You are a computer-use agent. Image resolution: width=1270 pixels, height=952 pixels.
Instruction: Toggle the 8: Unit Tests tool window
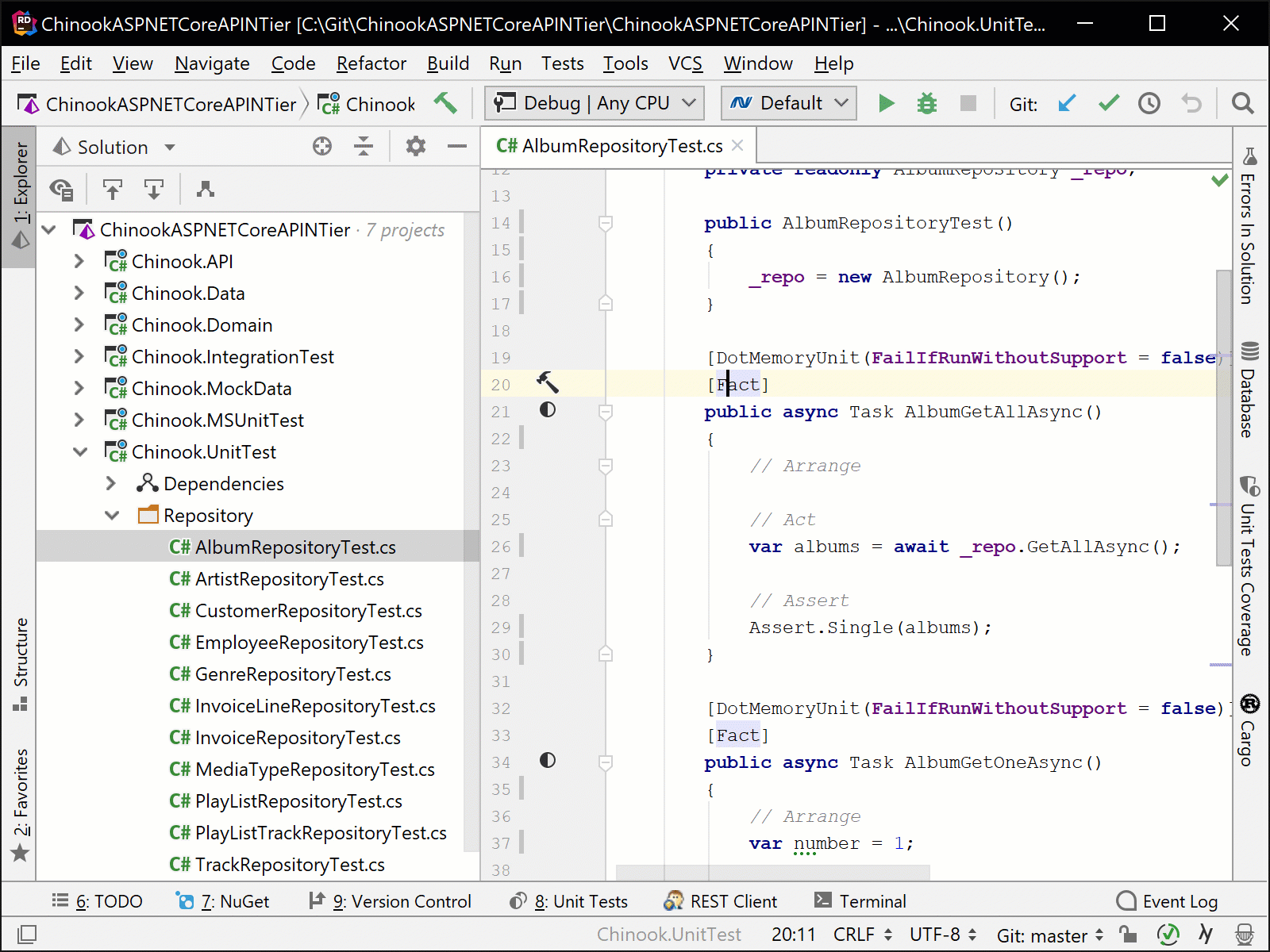tap(568, 901)
